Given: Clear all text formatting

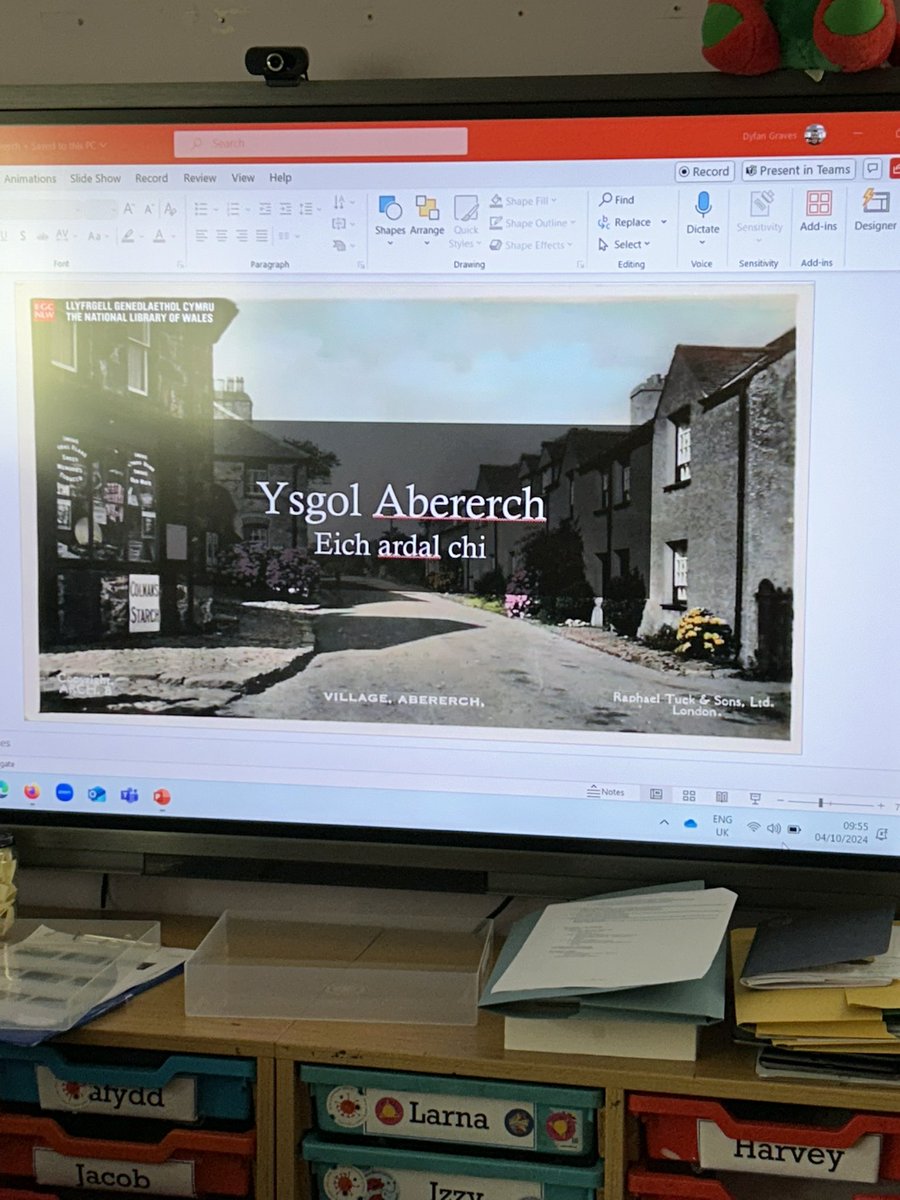Looking at the screenshot, I should [x=170, y=209].
